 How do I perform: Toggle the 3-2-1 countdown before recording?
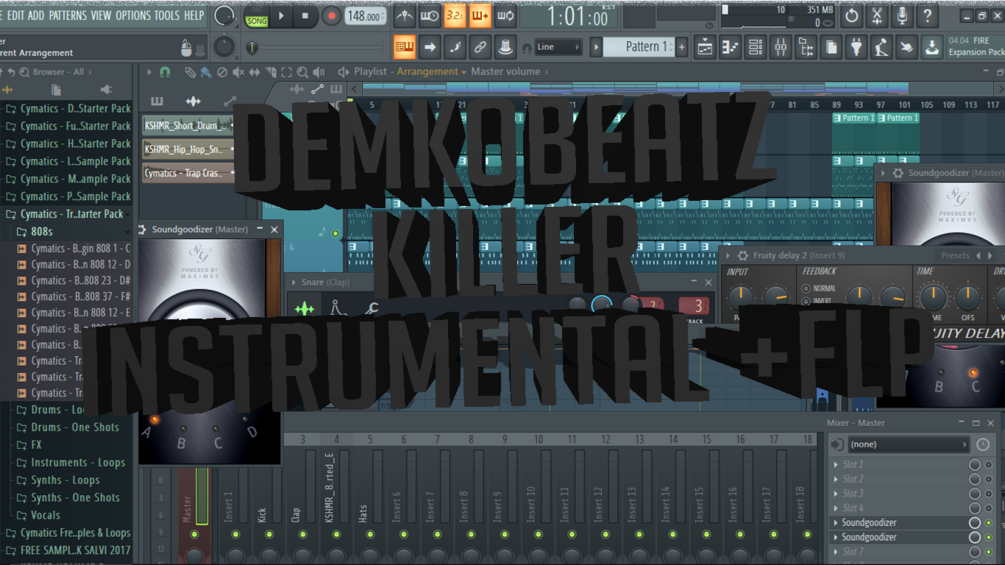point(454,16)
